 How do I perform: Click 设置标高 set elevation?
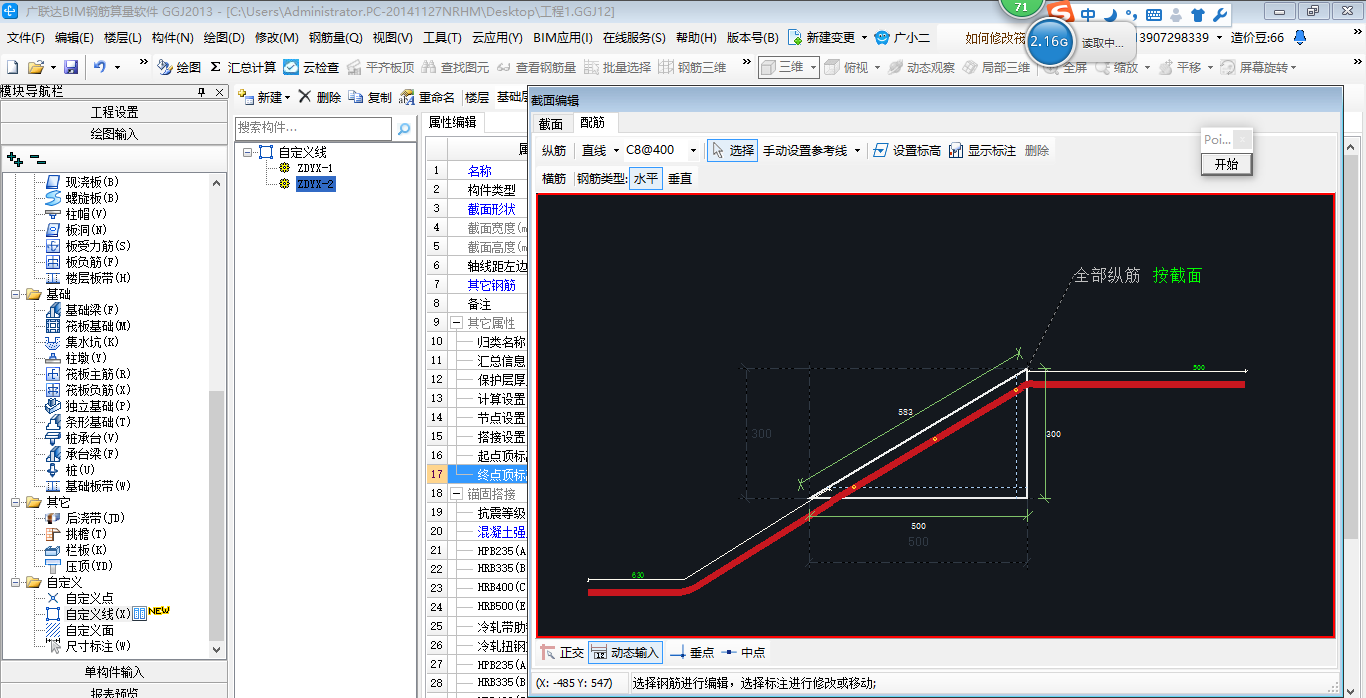(x=907, y=150)
